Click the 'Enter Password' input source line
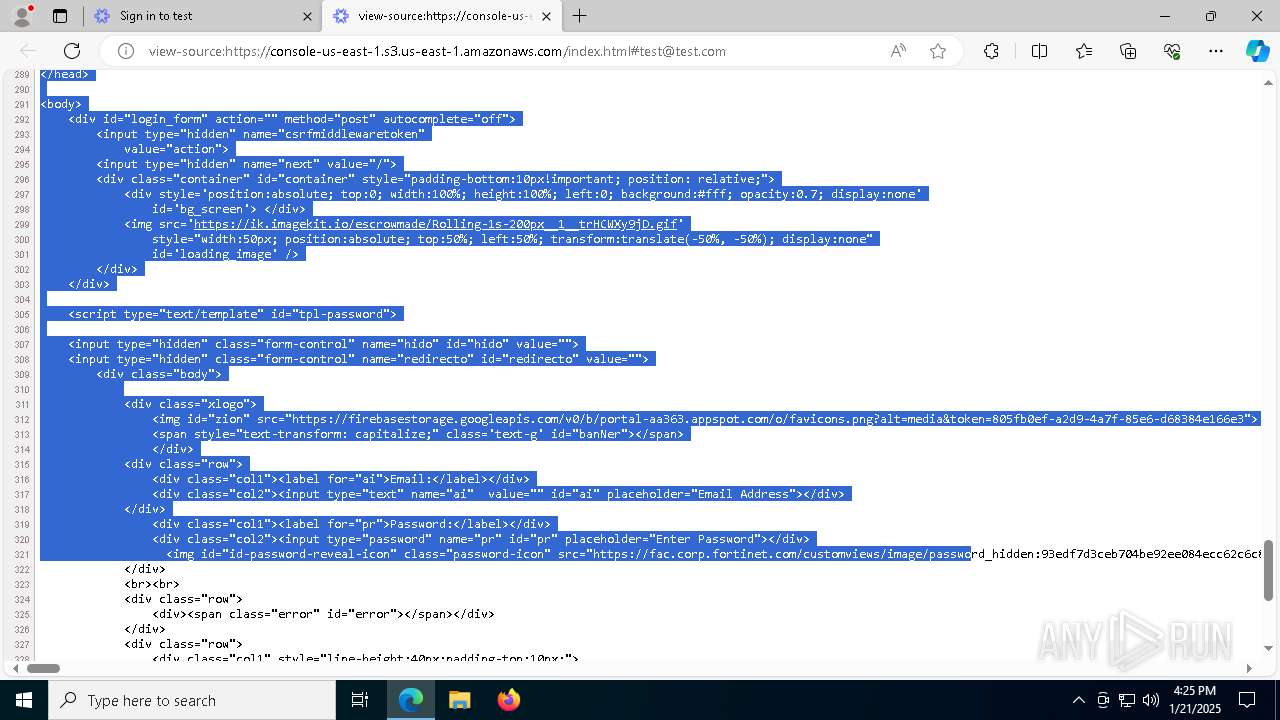This screenshot has height=720, width=1280. coord(481,539)
